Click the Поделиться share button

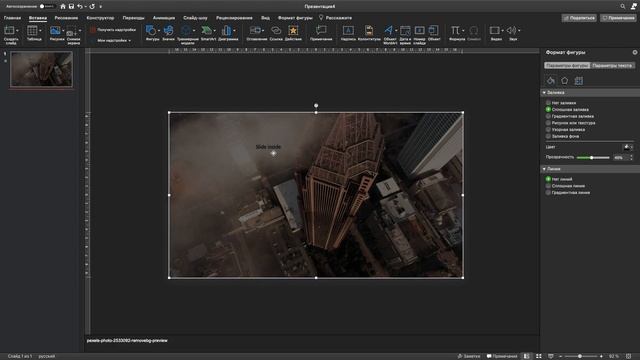[x=579, y=18]
